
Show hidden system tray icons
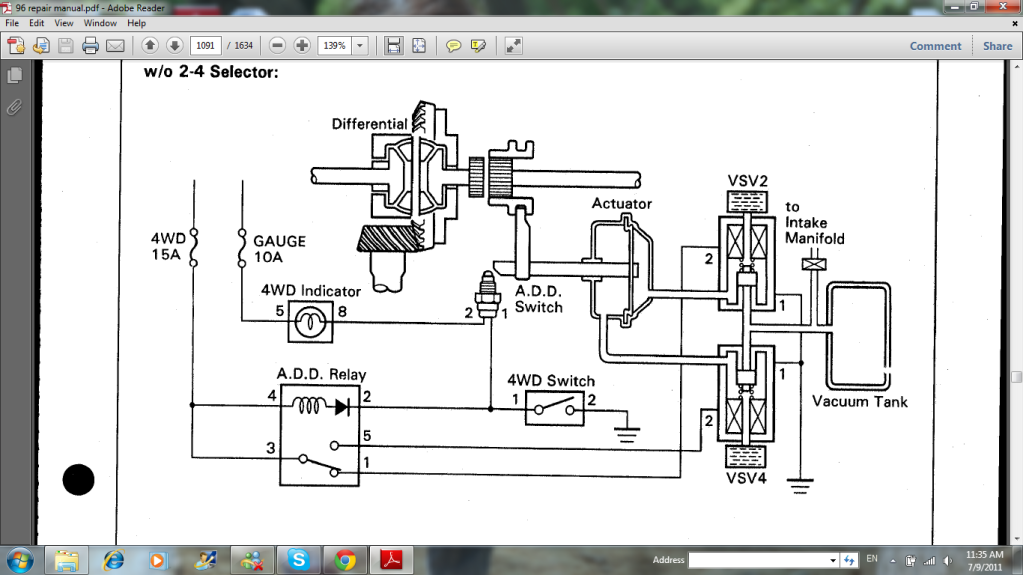[894, 560]
